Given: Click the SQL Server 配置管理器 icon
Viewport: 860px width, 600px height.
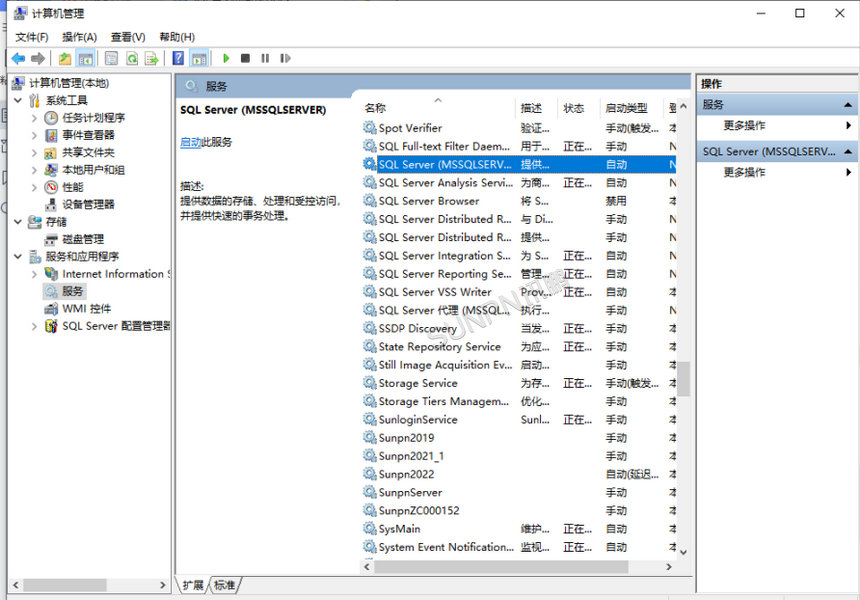Looking at the screenshot, I should pyautogui.click(x=51, y=326).
